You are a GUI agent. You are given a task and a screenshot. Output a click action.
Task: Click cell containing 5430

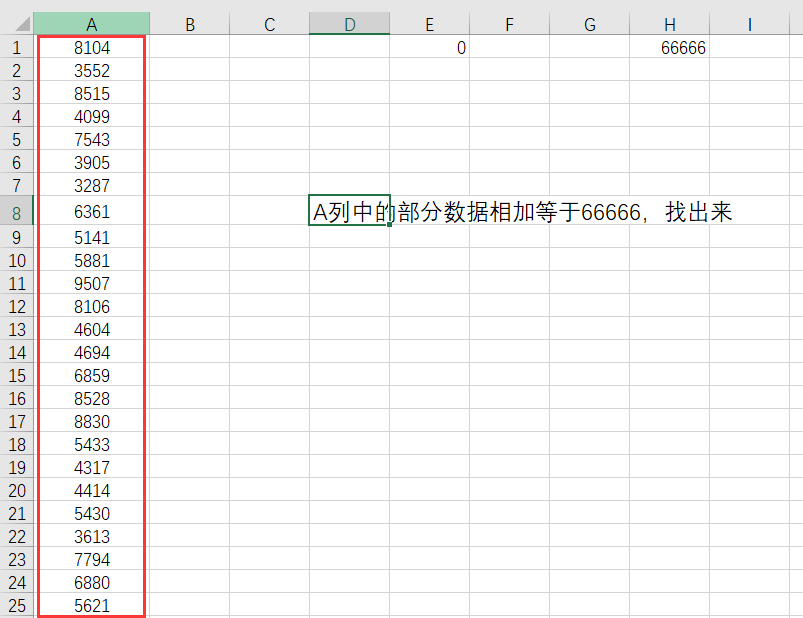click(x=92, y=513)
